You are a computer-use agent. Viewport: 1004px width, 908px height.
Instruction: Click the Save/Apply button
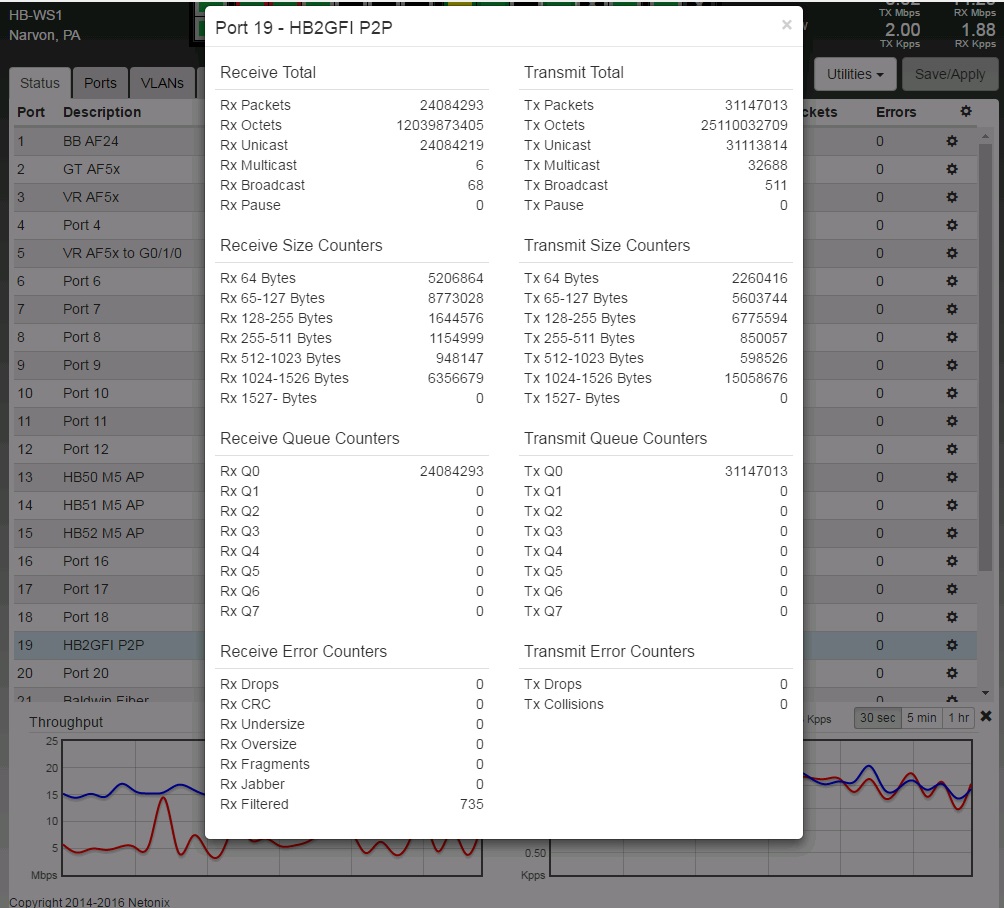950,75
